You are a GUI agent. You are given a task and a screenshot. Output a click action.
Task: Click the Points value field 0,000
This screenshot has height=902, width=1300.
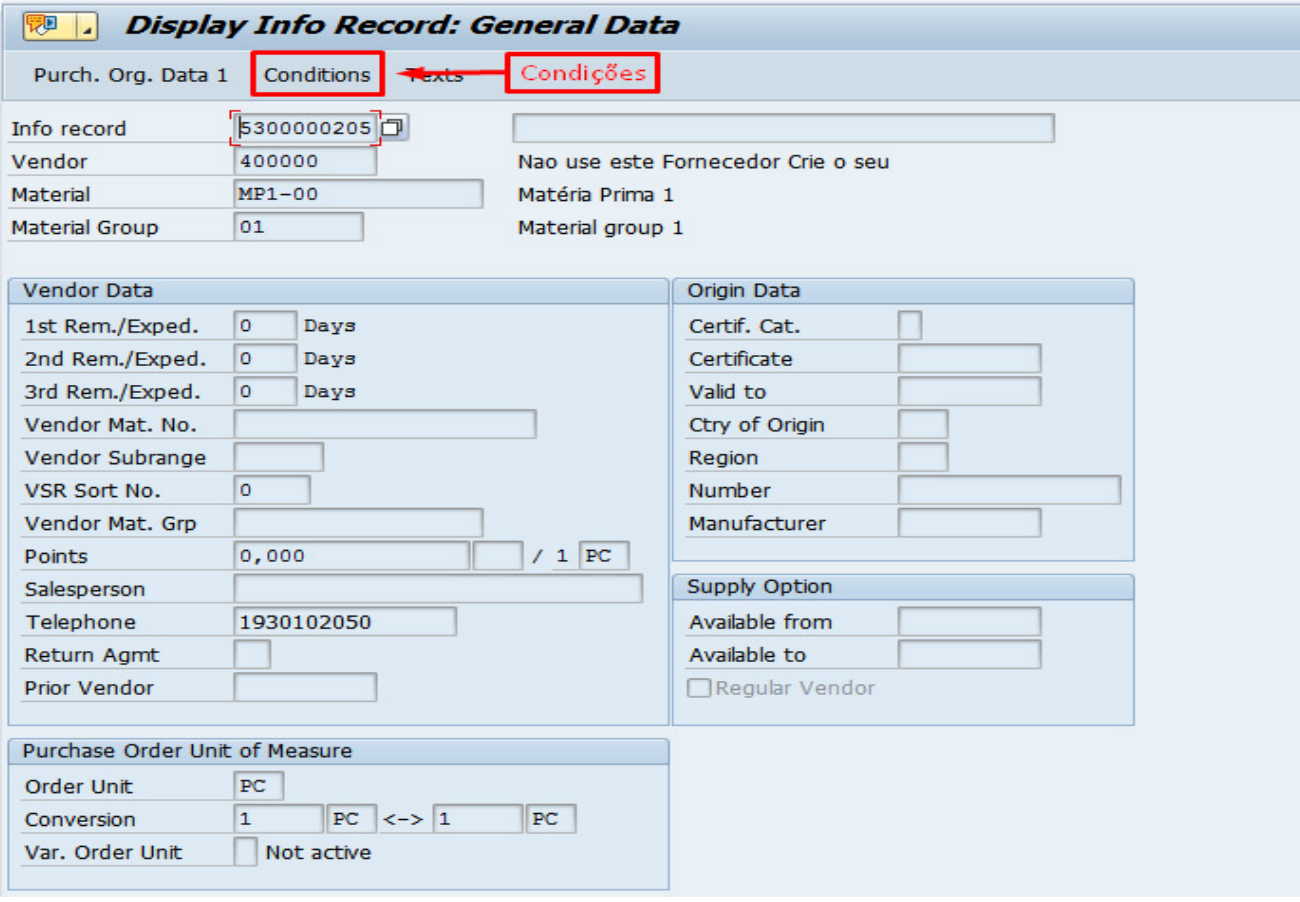351,556
